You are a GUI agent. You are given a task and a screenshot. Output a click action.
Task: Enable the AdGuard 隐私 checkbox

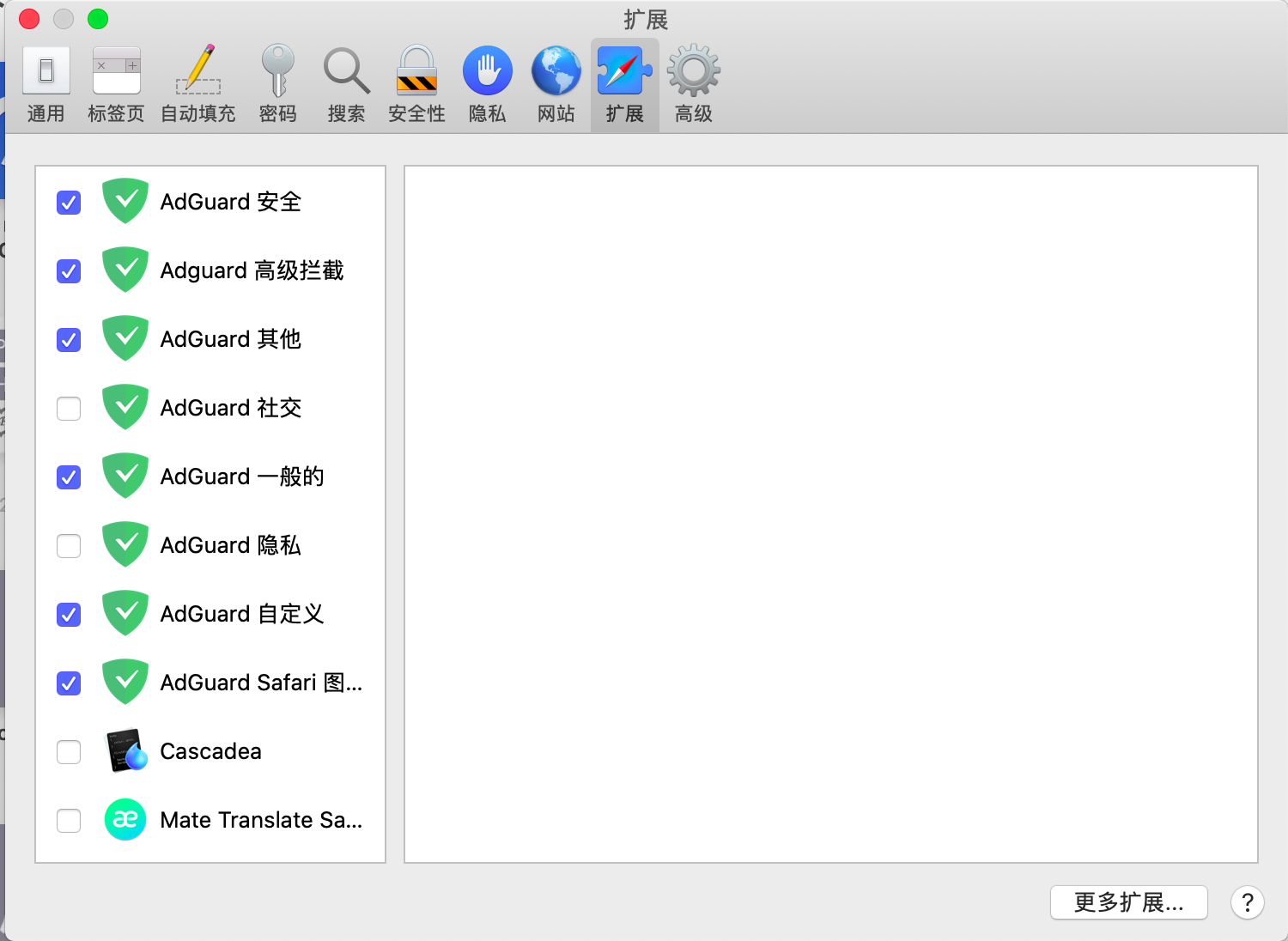[69, 546]
